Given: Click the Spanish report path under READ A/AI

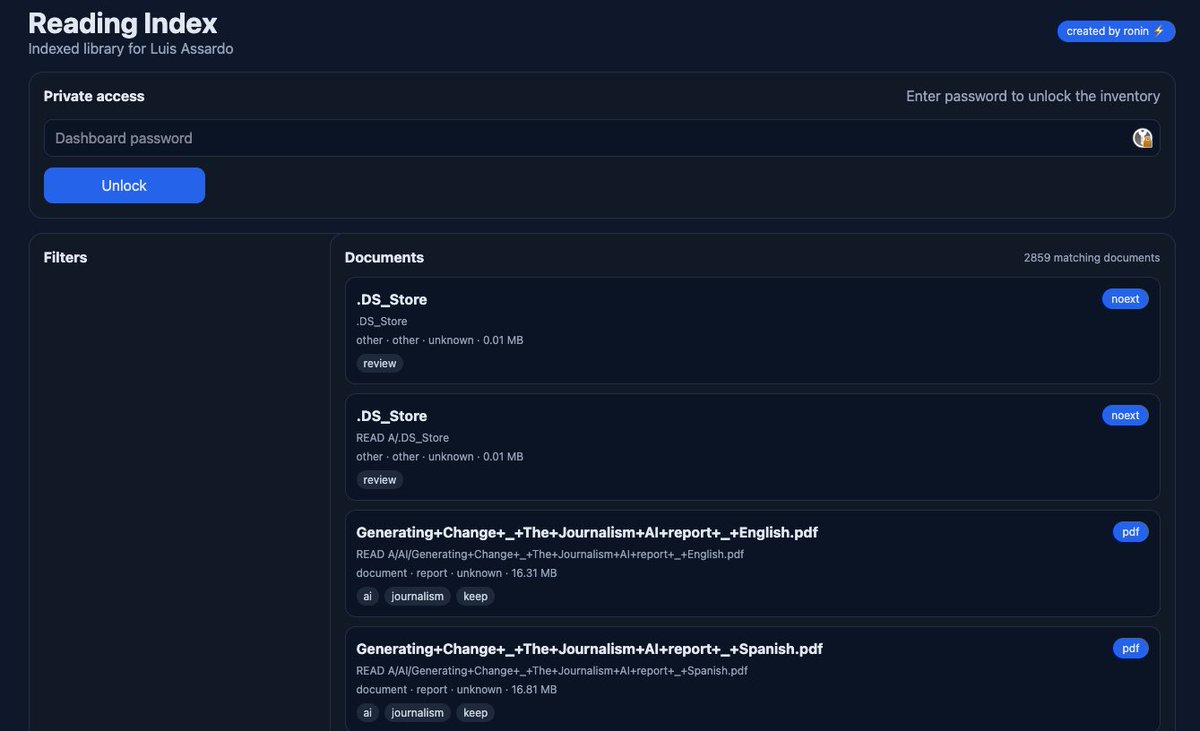Looking at the screenshot, I should 552,671.
